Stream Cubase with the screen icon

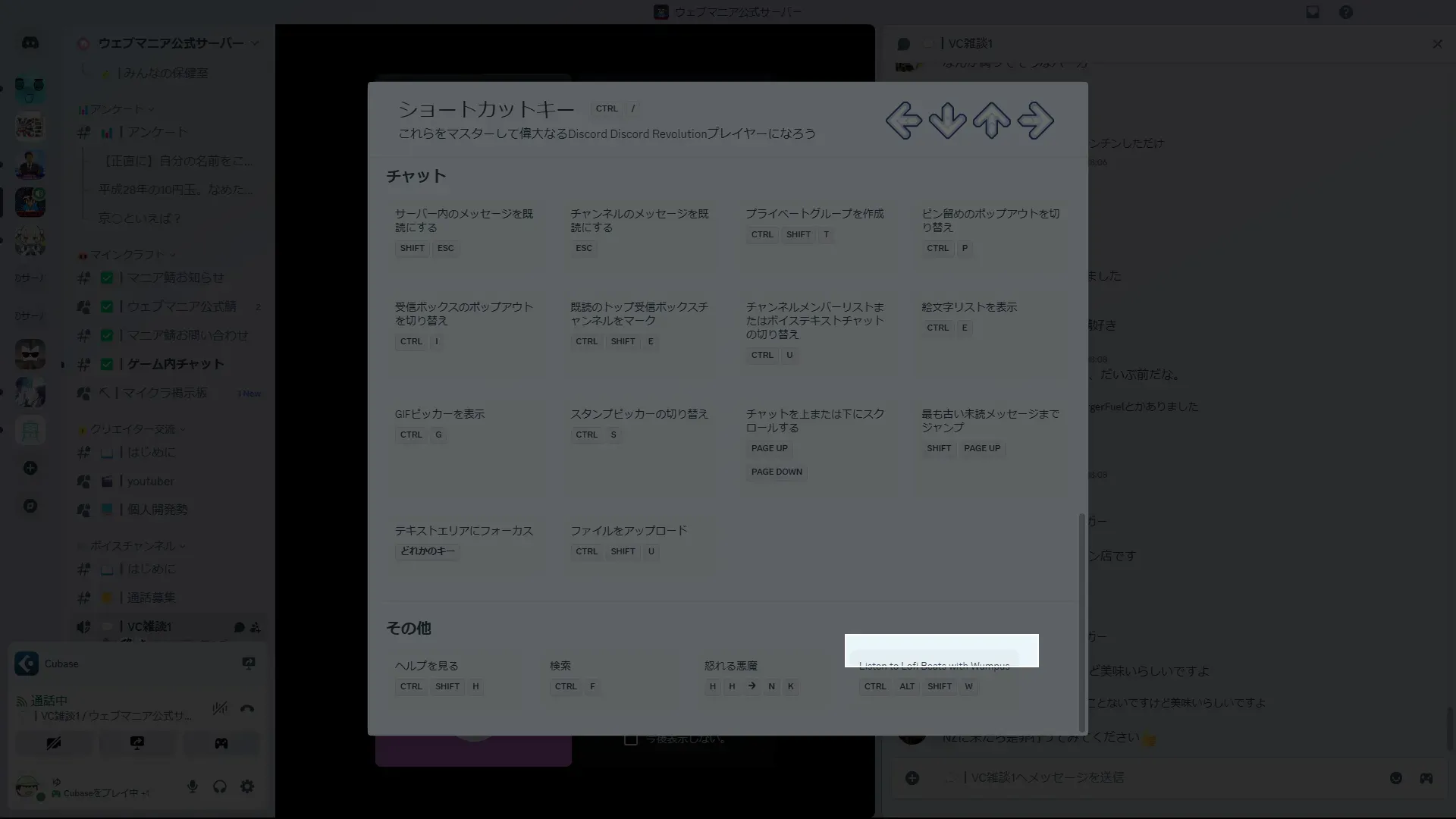(x=248, y=664)
